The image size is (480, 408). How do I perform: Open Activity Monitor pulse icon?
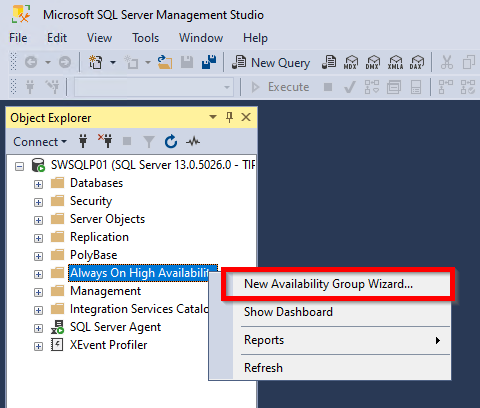pos(193,141)
